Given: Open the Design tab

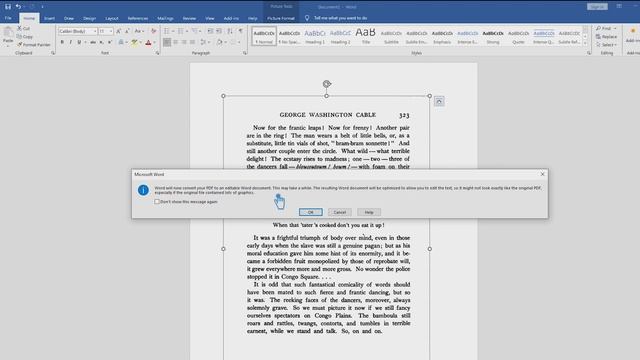Looking at the screenshot, I should pos(89,18).
